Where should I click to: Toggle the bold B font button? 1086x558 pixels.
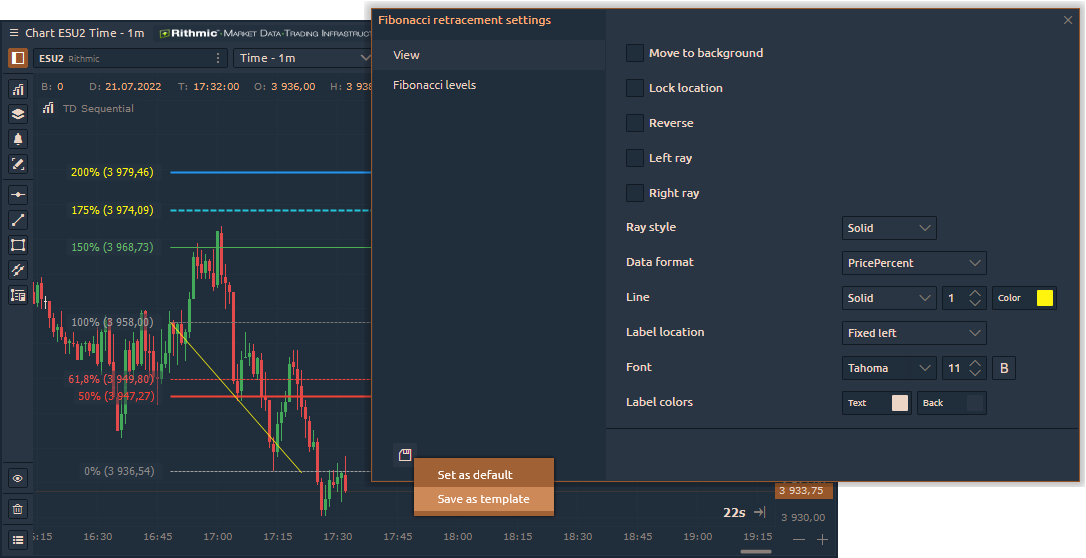(1004, 368)
